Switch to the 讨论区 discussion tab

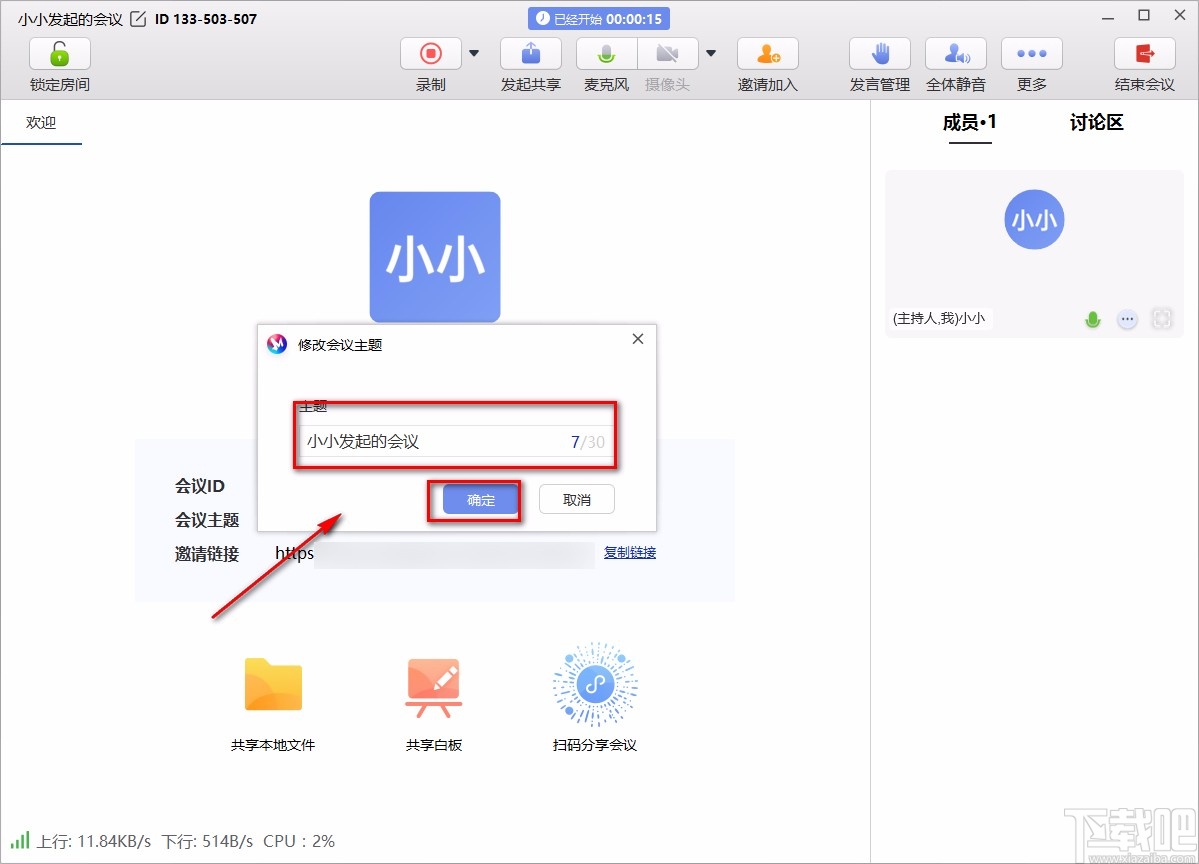click(x=1095, y=122)
